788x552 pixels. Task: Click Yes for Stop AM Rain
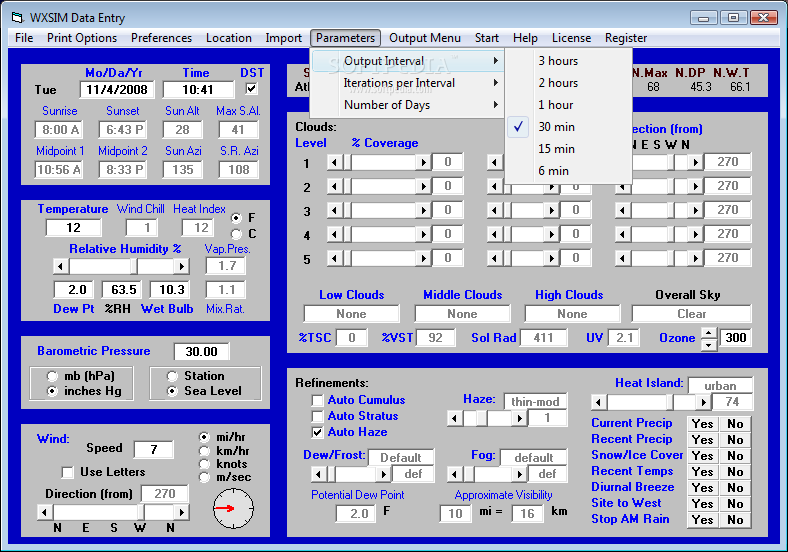click(703, 520)
